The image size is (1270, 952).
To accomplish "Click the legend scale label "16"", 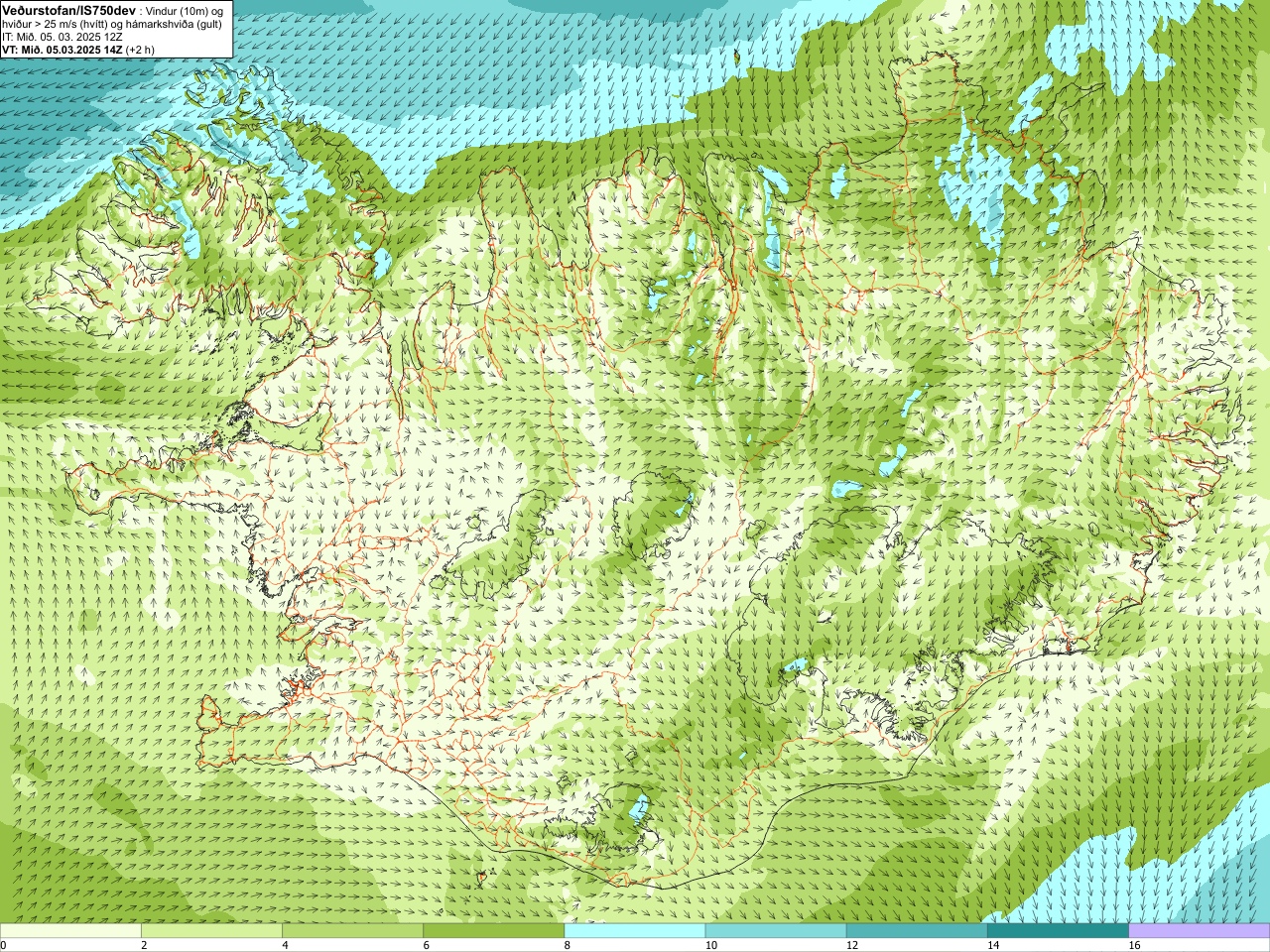I will click(x=1134, y=945).
